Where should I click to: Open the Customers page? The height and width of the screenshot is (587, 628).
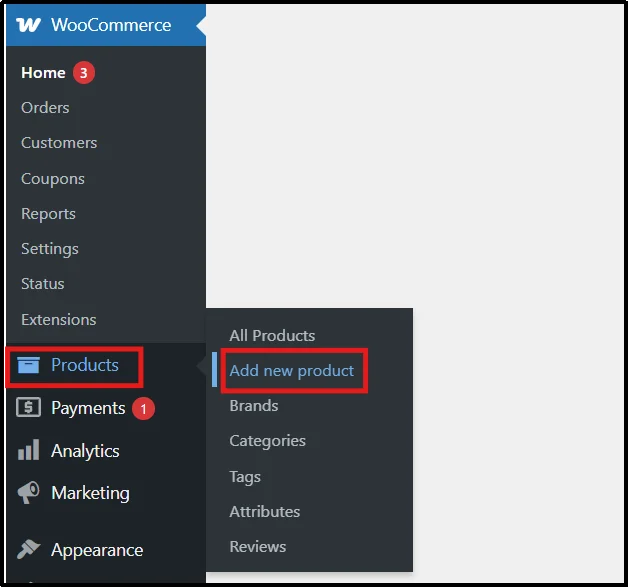tap(59, 143)
